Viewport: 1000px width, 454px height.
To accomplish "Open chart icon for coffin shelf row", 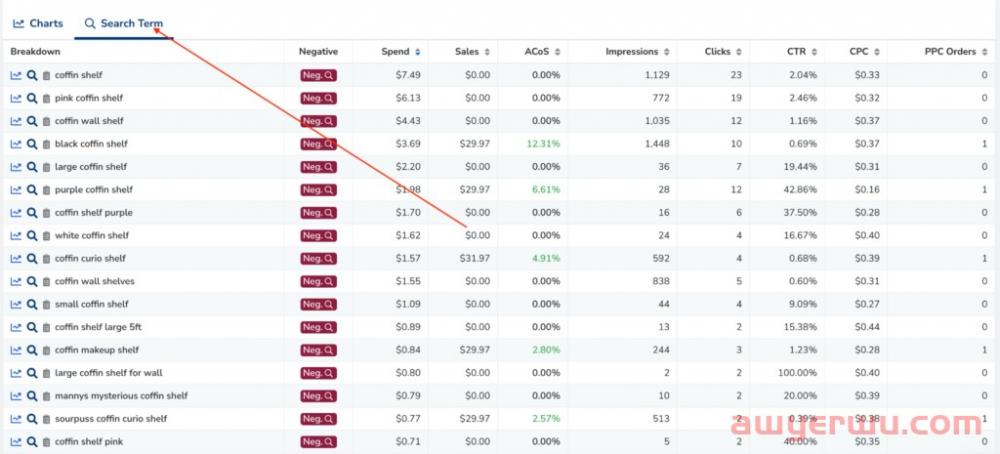I will point(16,75).
